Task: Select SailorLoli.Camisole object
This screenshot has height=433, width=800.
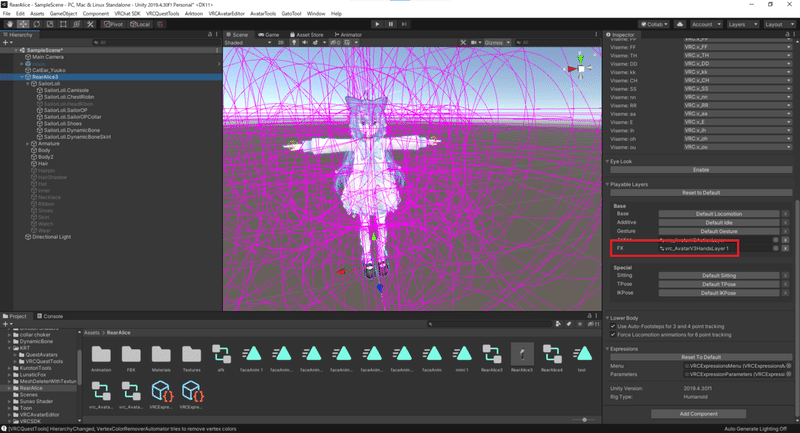Action: pyautogui.click(x=66, y=90)
